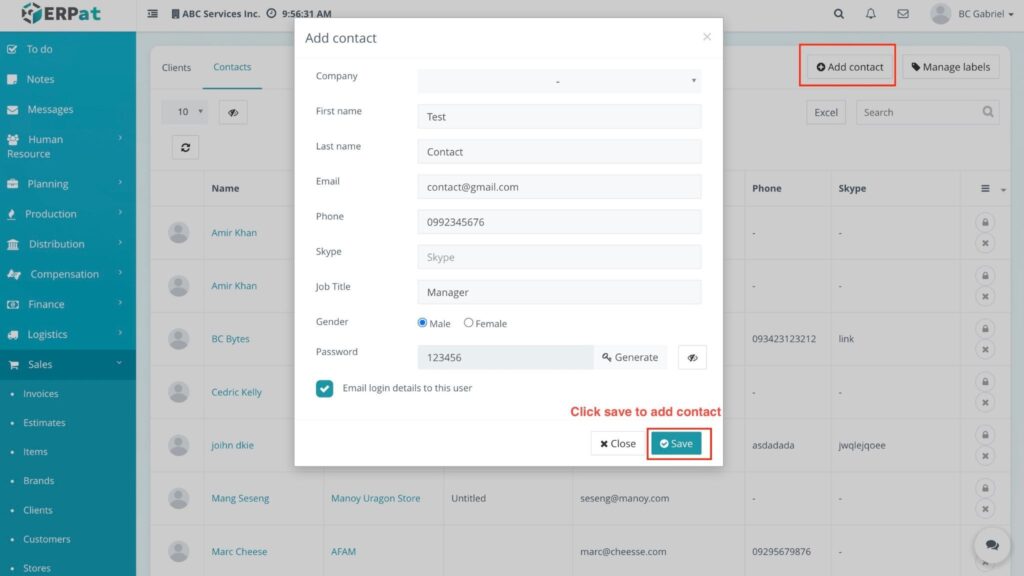1024x576 pixels.
Task: Open the top bar search icon
Action: tap(839, 13)
